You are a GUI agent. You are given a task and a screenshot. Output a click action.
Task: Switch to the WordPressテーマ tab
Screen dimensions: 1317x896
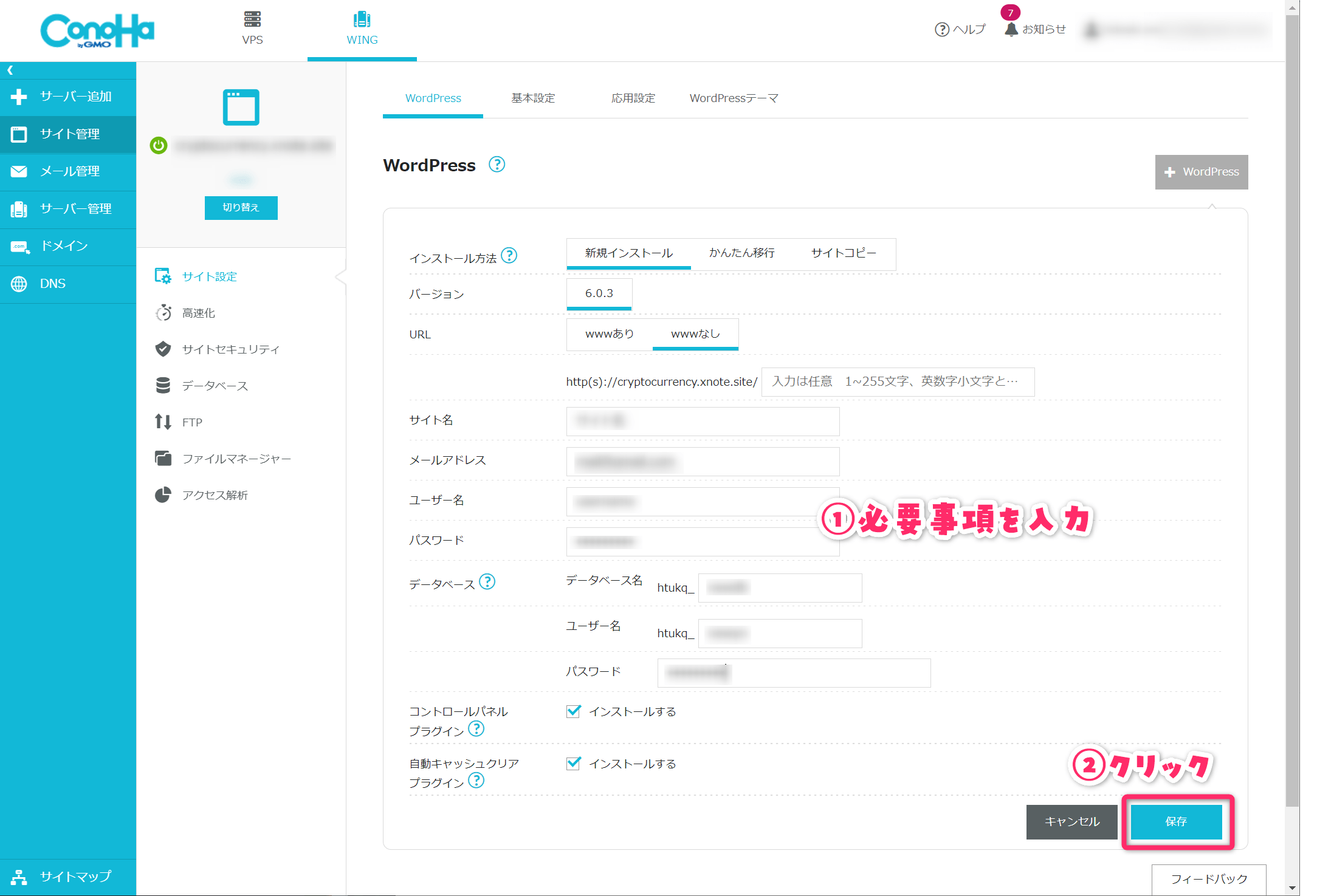[x=734, y=98]
